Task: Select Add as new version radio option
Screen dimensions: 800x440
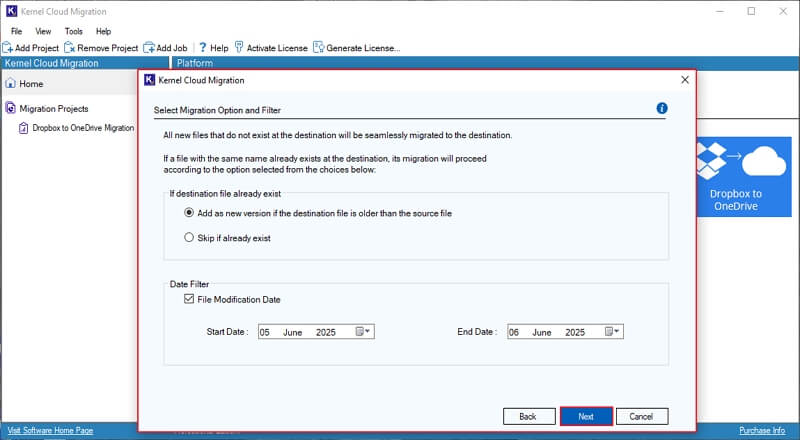Action: (x=189, y=213)
